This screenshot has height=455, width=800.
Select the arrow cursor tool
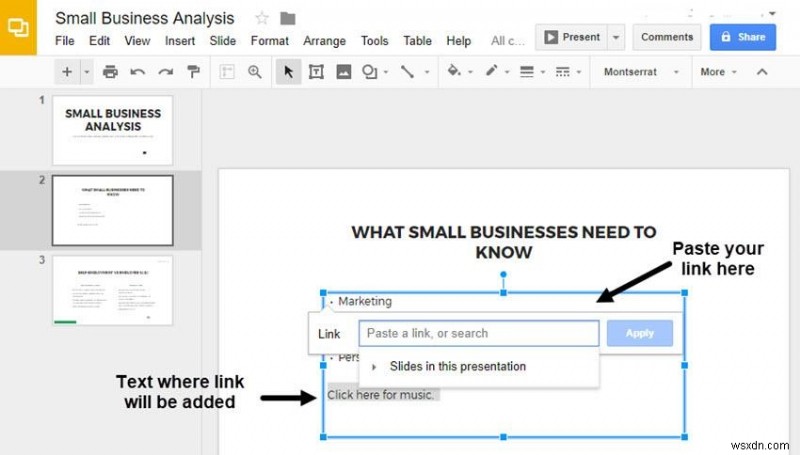pos(288,72)
